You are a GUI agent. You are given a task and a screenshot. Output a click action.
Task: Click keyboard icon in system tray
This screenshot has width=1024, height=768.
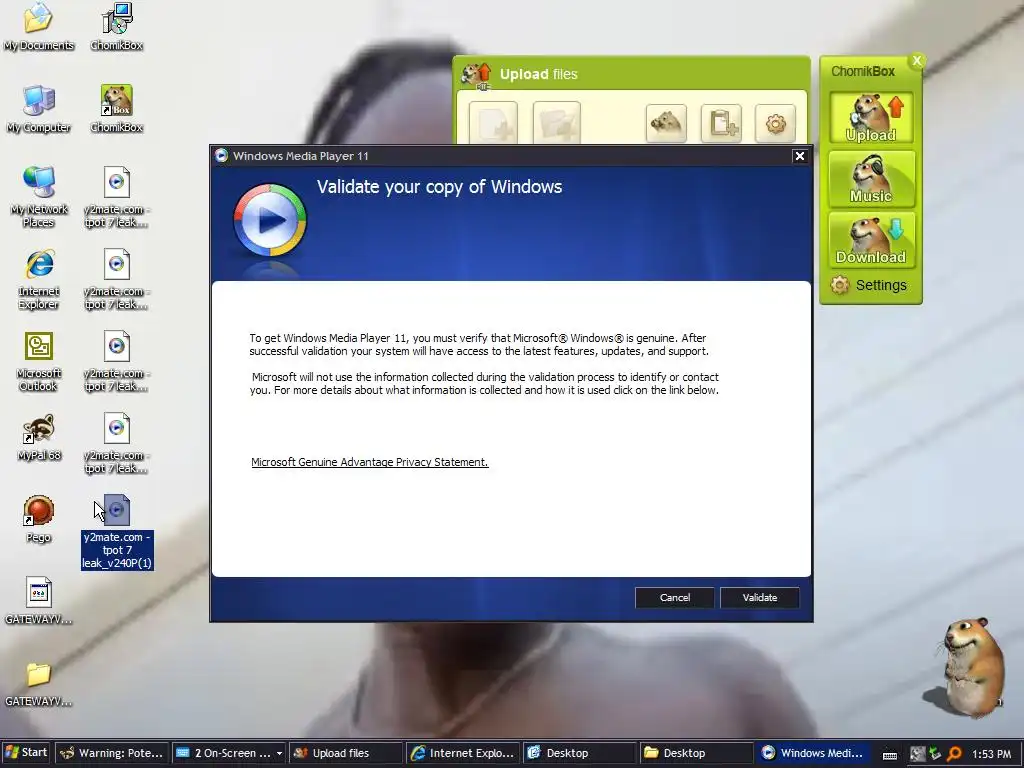(889, 754)
